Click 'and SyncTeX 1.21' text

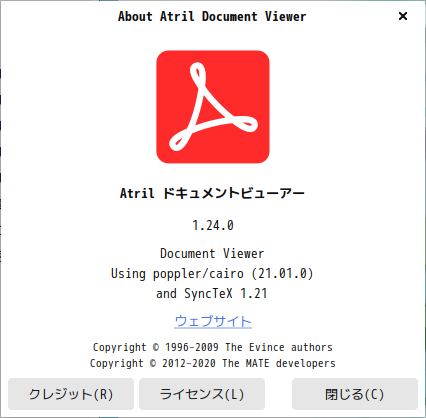(x=212, y=293)
